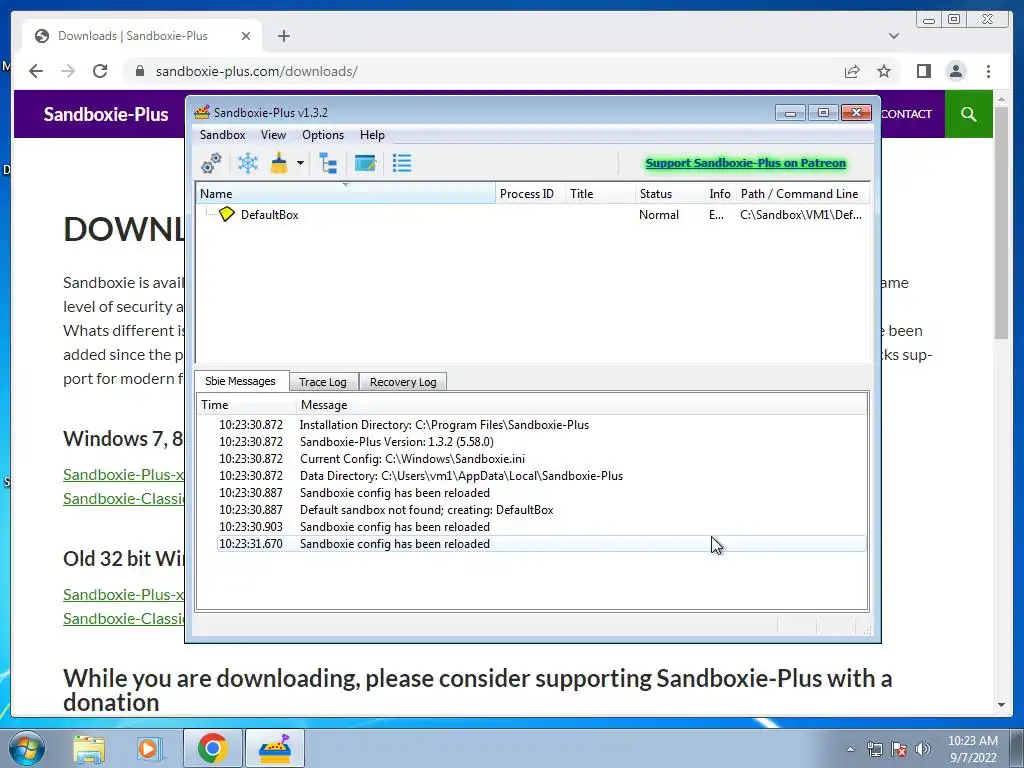Click the Message column header
1024x768 pixels.
[x=583, y=405]
